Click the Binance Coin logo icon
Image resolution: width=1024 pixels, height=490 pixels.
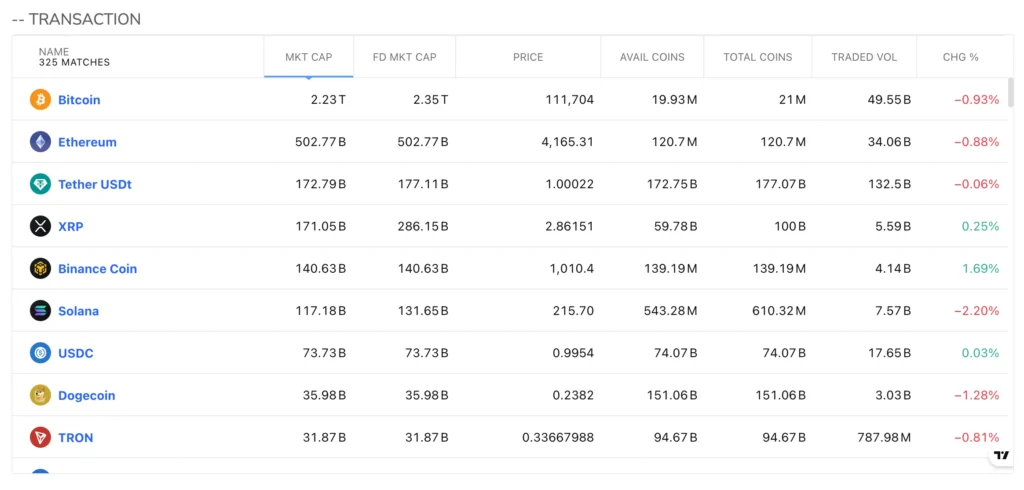pyautogui.click(x=40, y=269)
